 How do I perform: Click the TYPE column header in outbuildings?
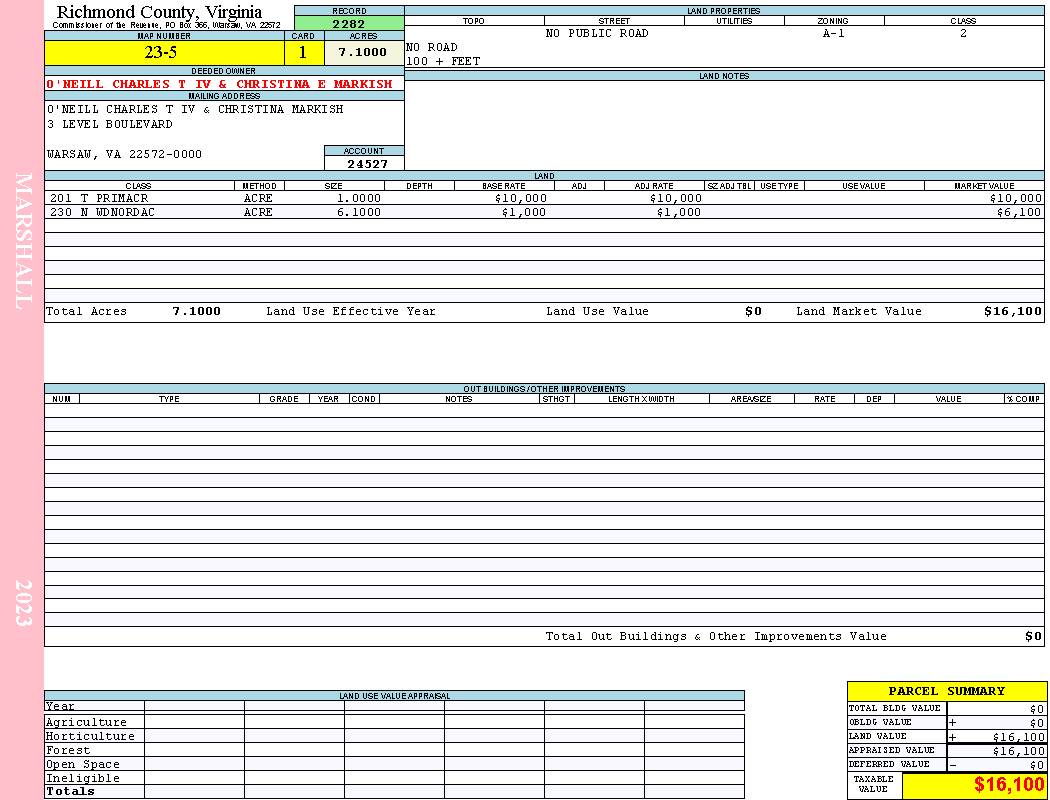169,399
